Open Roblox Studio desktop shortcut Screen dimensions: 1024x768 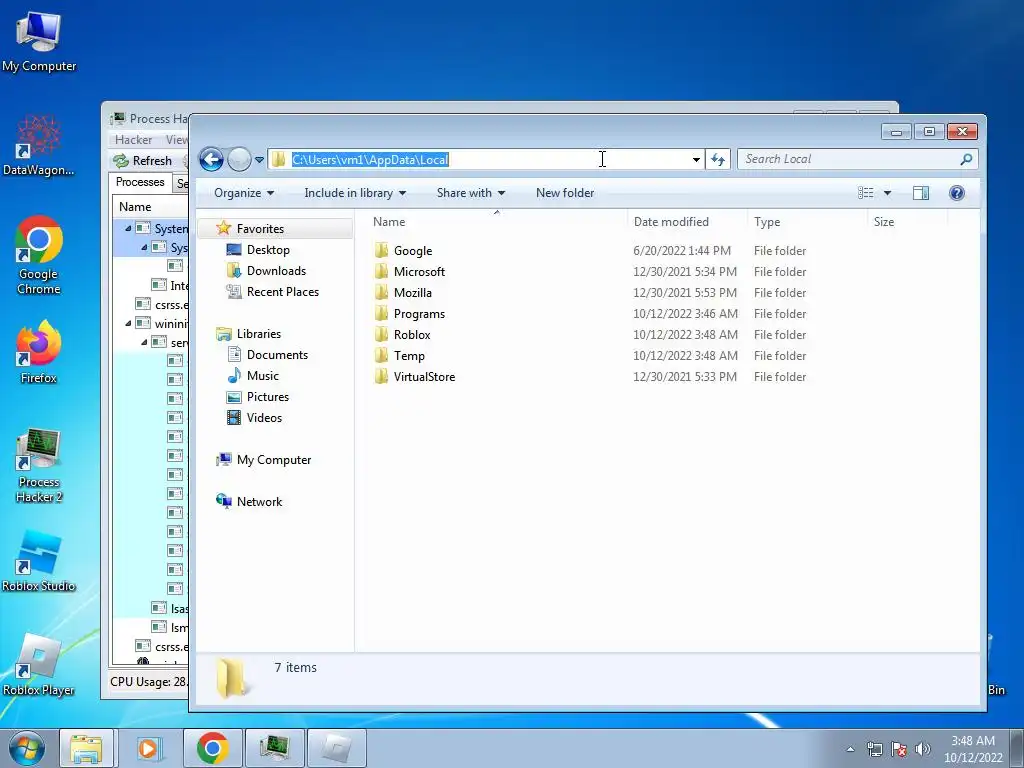(39, 560)
